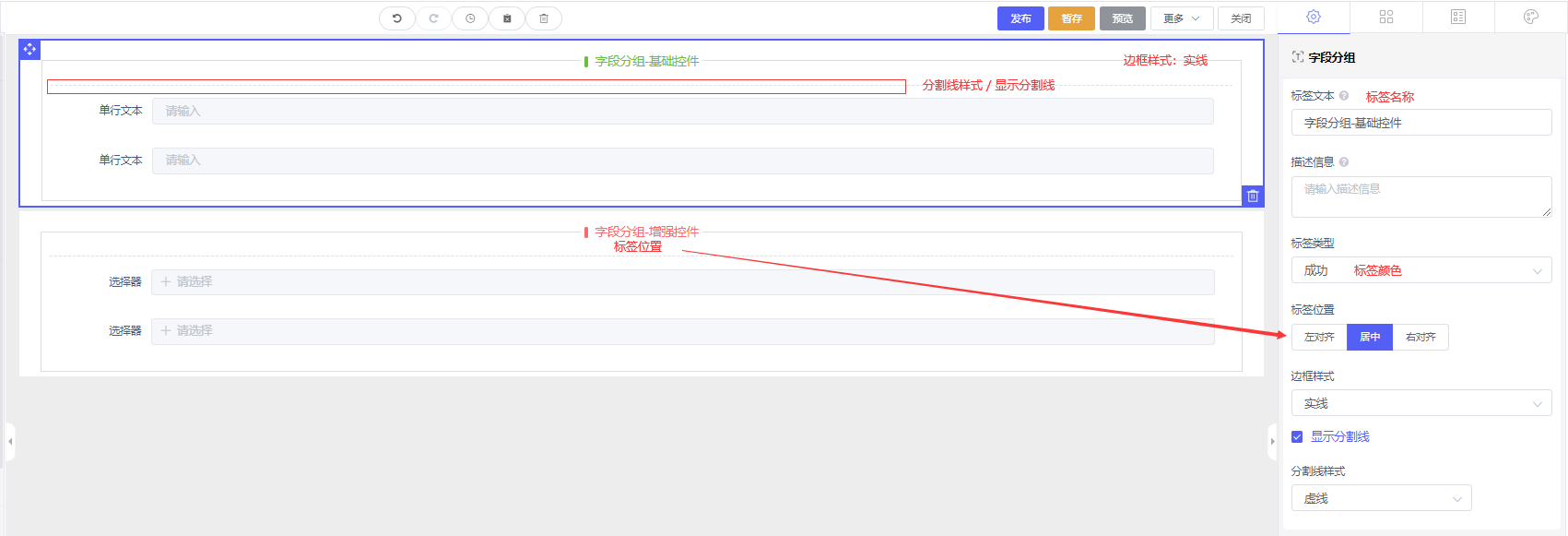Click the clock history icon

470,18
